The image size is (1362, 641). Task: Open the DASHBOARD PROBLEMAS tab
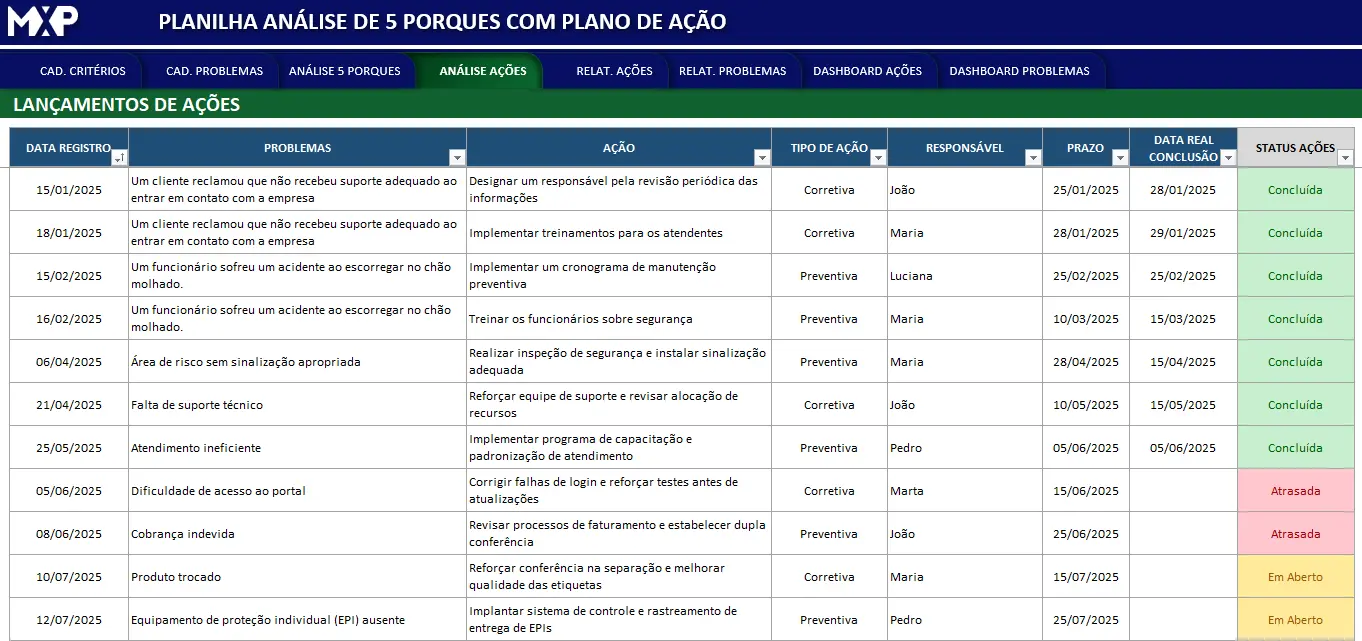[x=1019, y=71]
